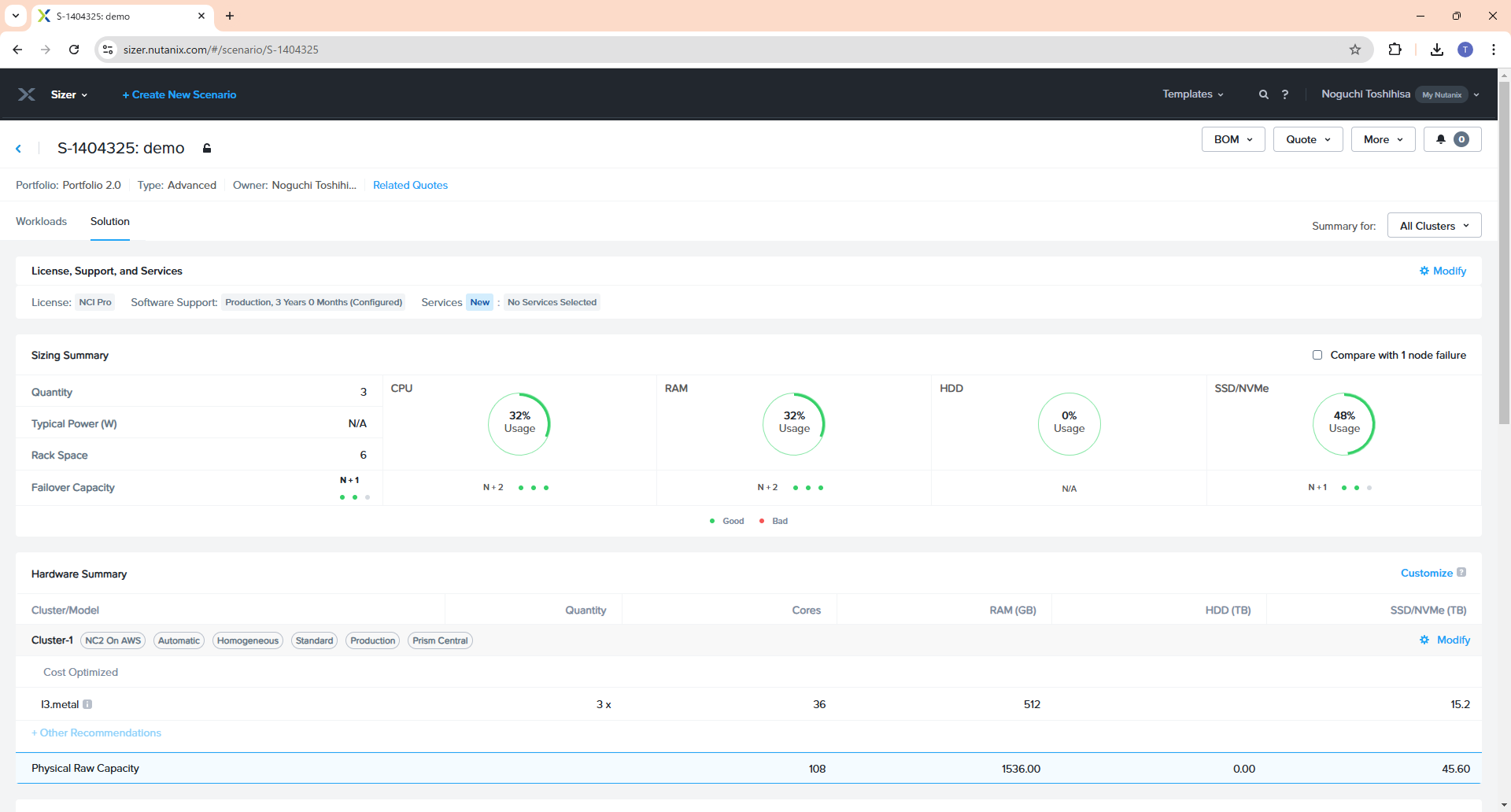The height and width of the screenshot is (812, 1511).
Task: Click the S-1404325: demo scenario title
Action: (121, 148)
